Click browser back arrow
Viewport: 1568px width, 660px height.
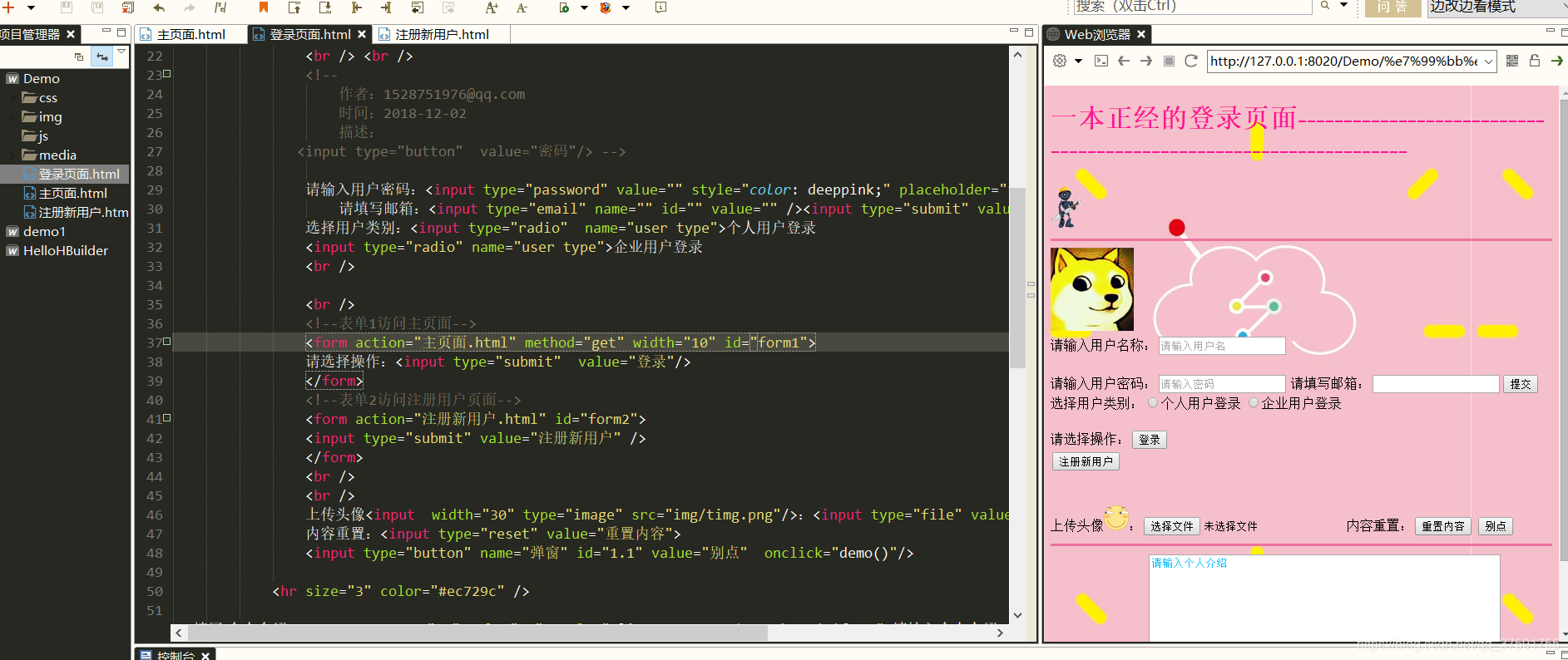(1124, 61)
